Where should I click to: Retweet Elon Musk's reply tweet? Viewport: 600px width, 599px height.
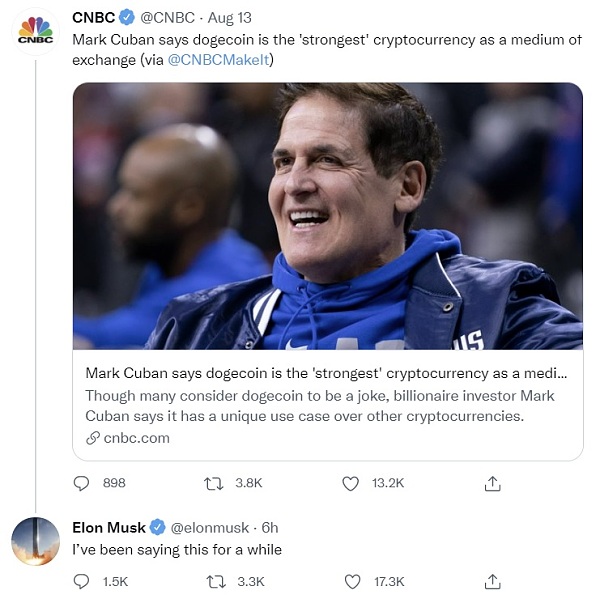click(x=214, y=581)
